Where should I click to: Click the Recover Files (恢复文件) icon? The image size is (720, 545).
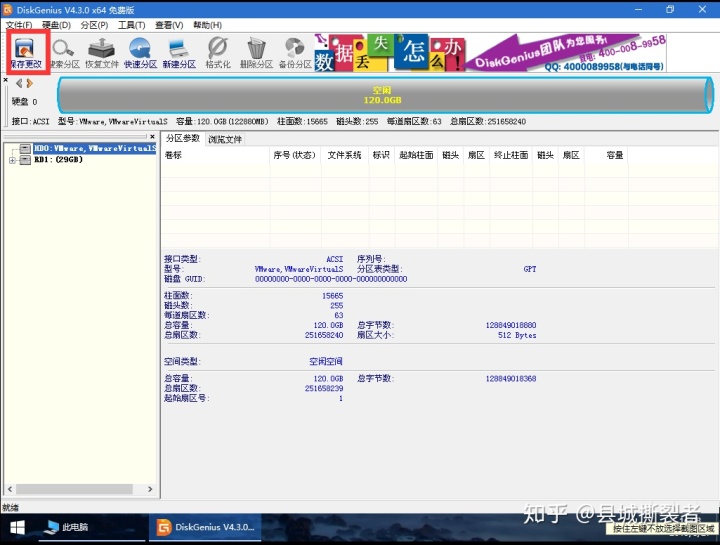click(102, 52)
